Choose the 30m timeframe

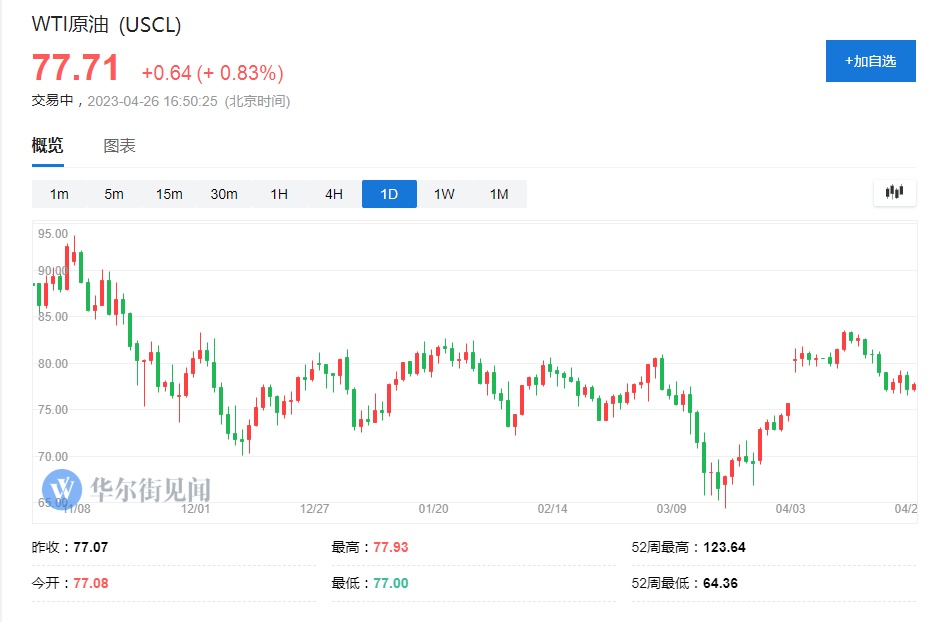pyautogui.click(x=224, y=194)
